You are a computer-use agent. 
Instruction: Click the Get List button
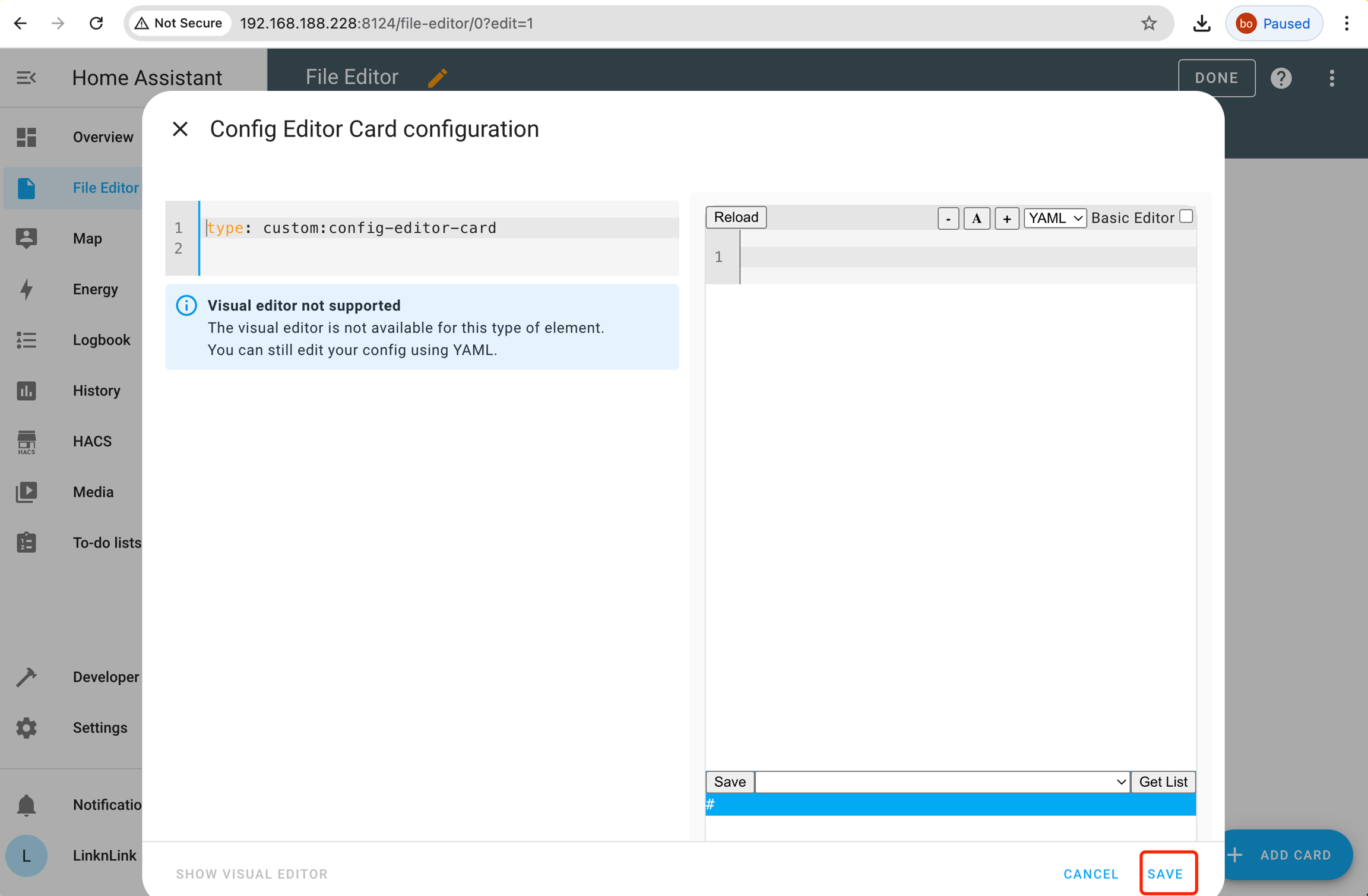pos(1163,782)
